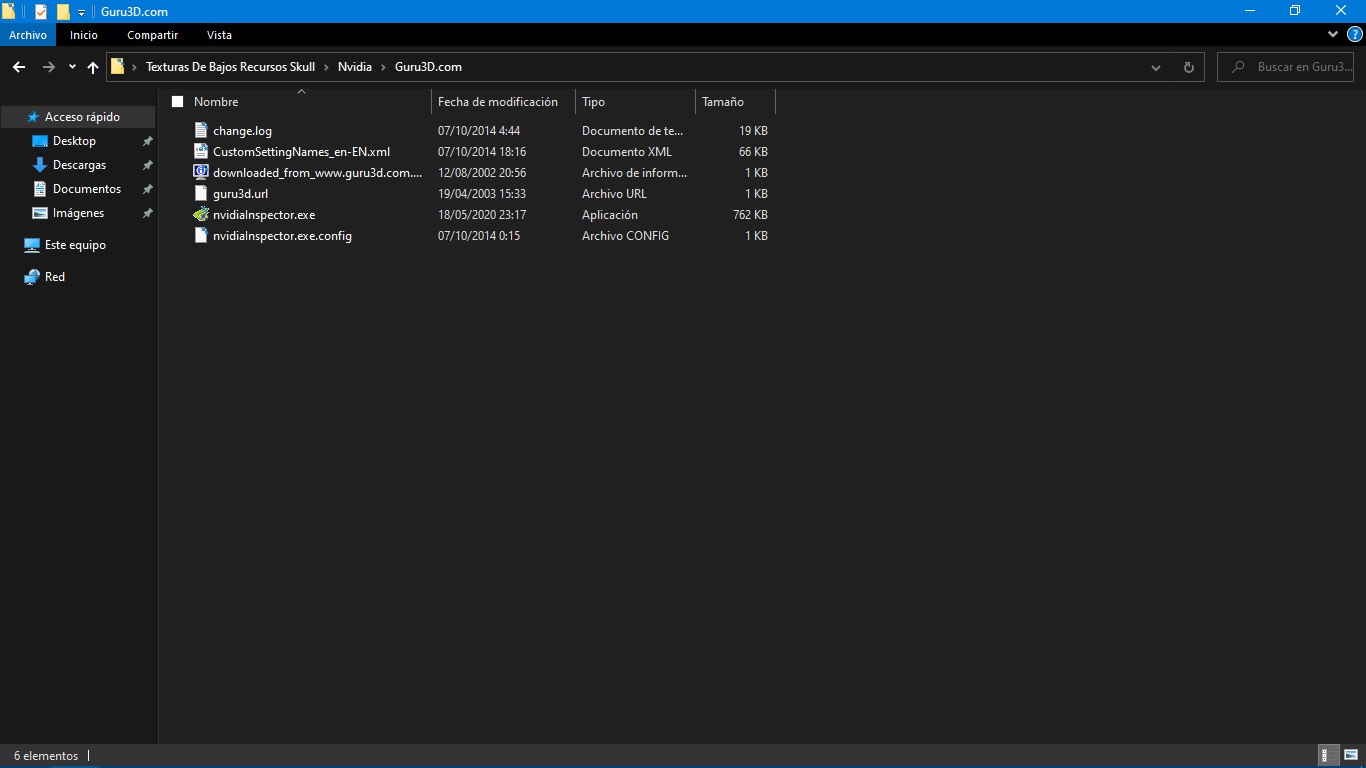Expand the ribbon with the chevron
Viewport: 1366px width, 768px height.
click(1333, 34)
